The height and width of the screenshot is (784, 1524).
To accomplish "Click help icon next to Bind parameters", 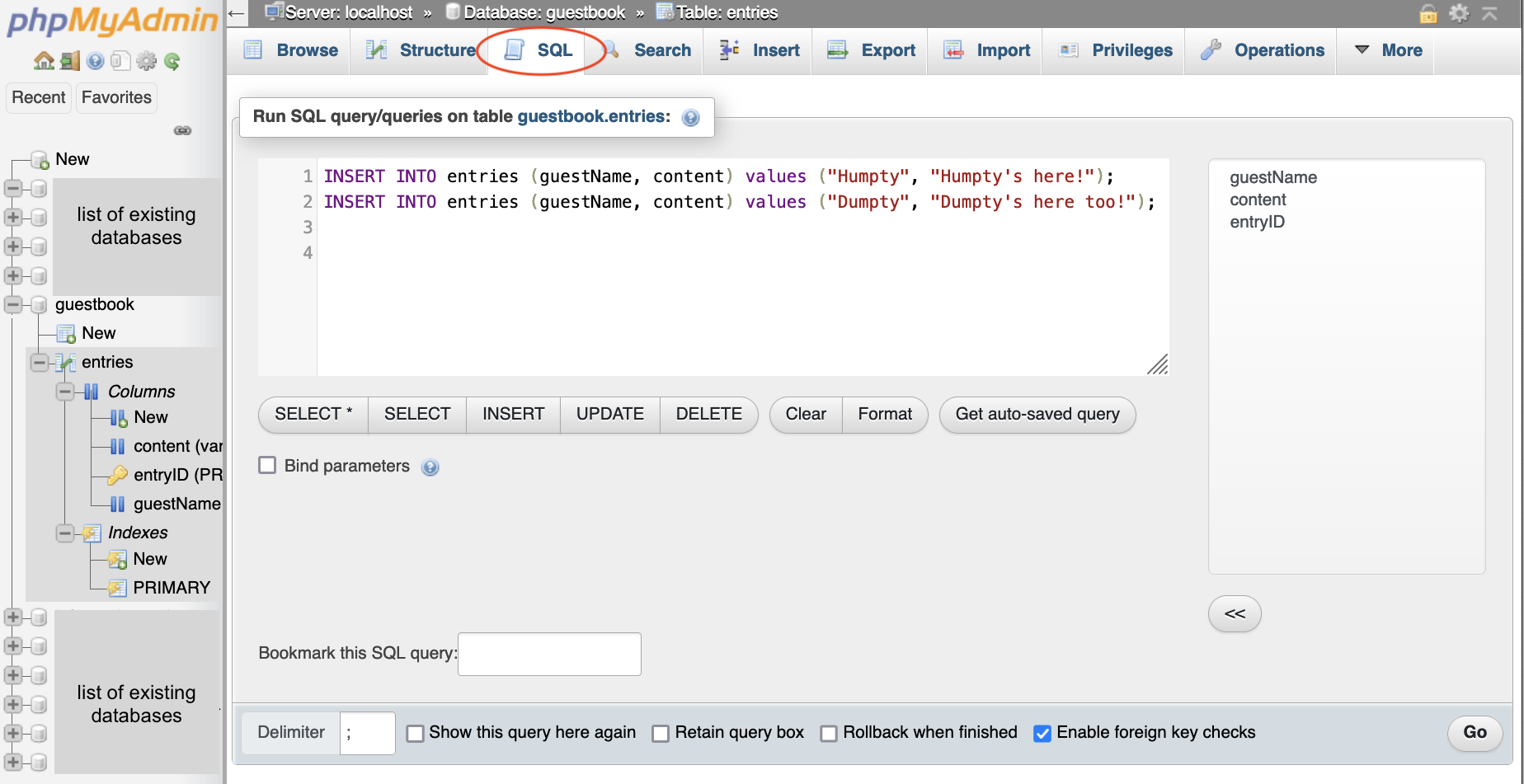I will coord(430,467).
